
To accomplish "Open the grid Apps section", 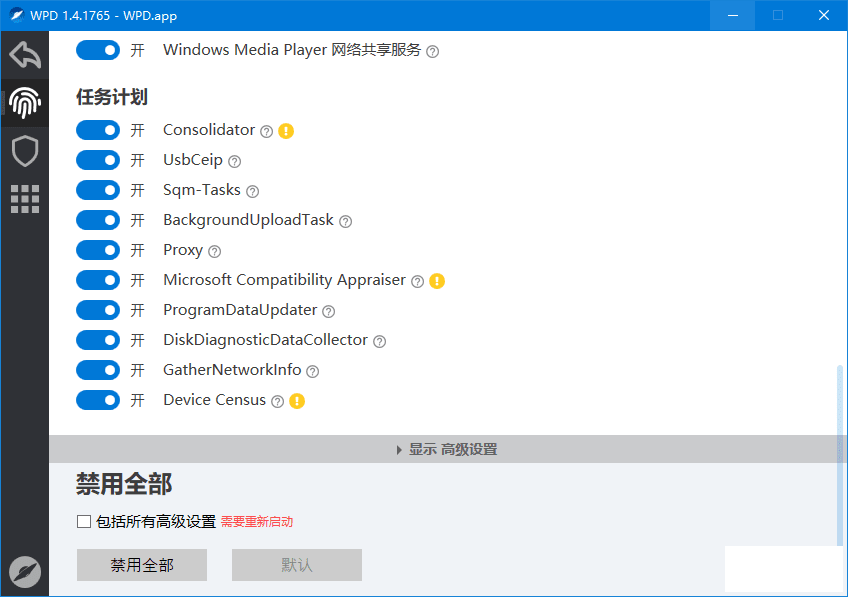I will point(25,199).
